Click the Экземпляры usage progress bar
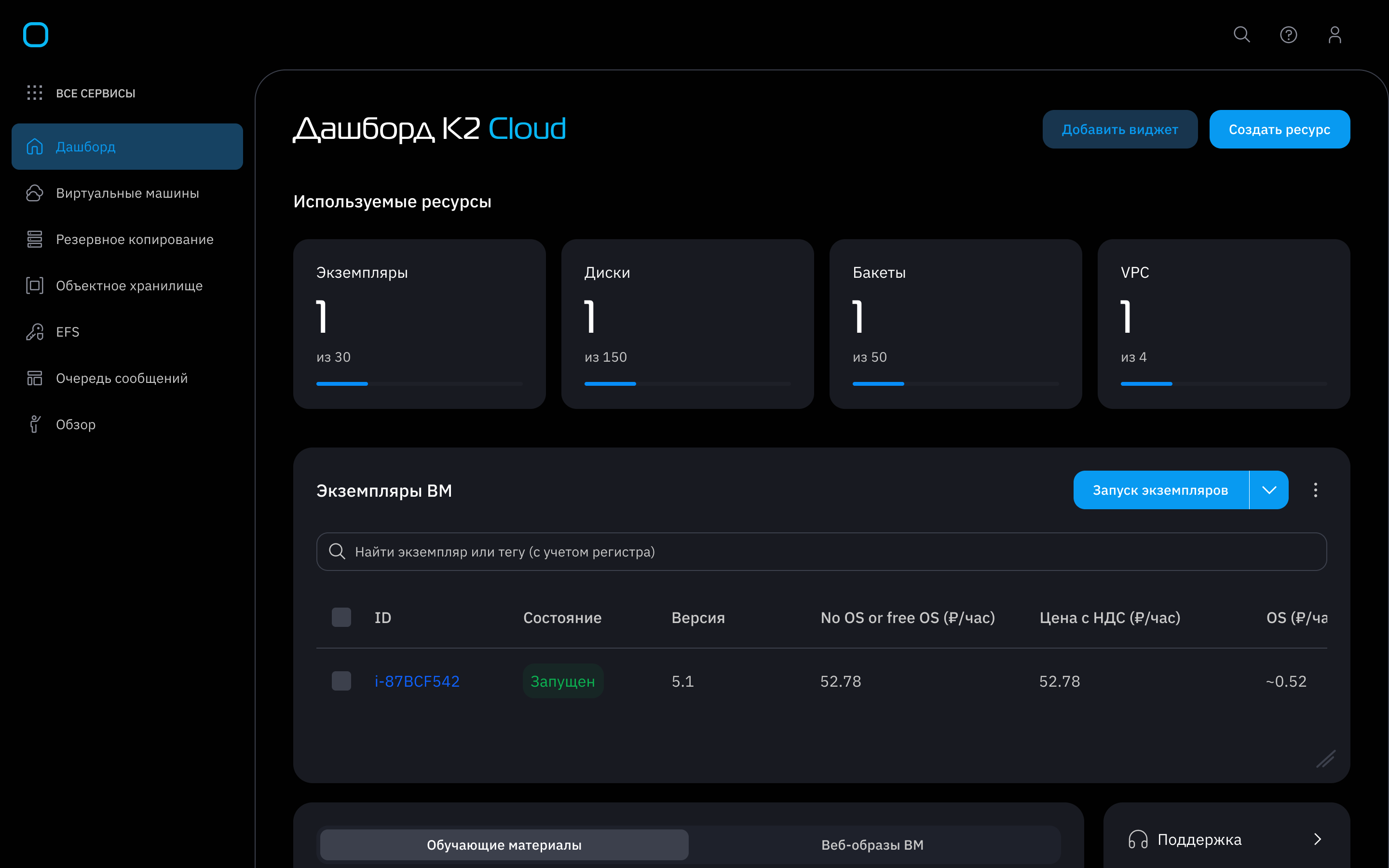The width and height of the screenshot is (1389, 868). click(419, 383)
